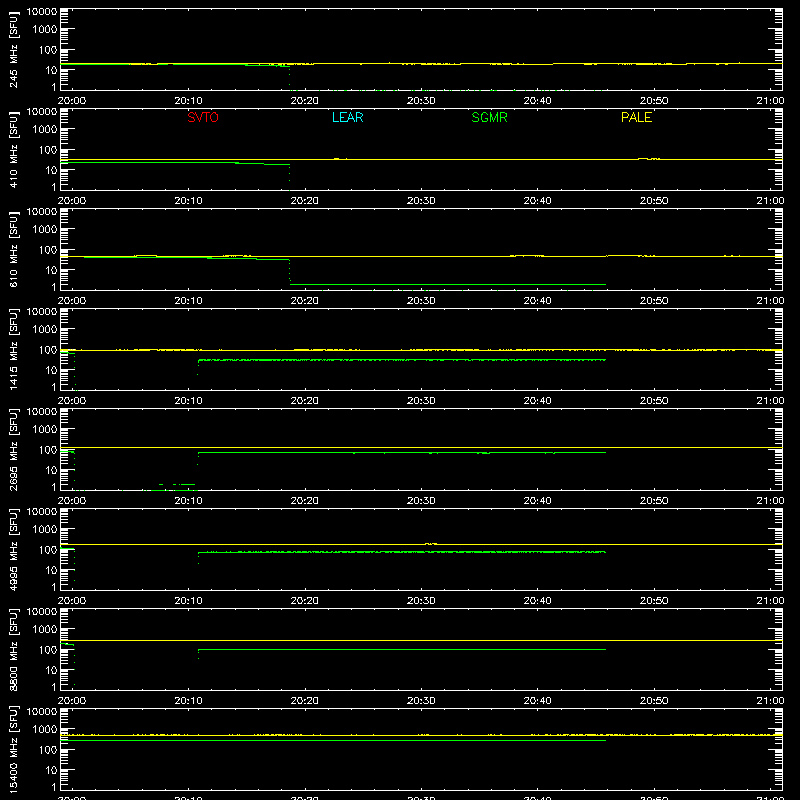
Task: Select the 8800 MHz [SFU] axis title
Action: pos(14,649)
